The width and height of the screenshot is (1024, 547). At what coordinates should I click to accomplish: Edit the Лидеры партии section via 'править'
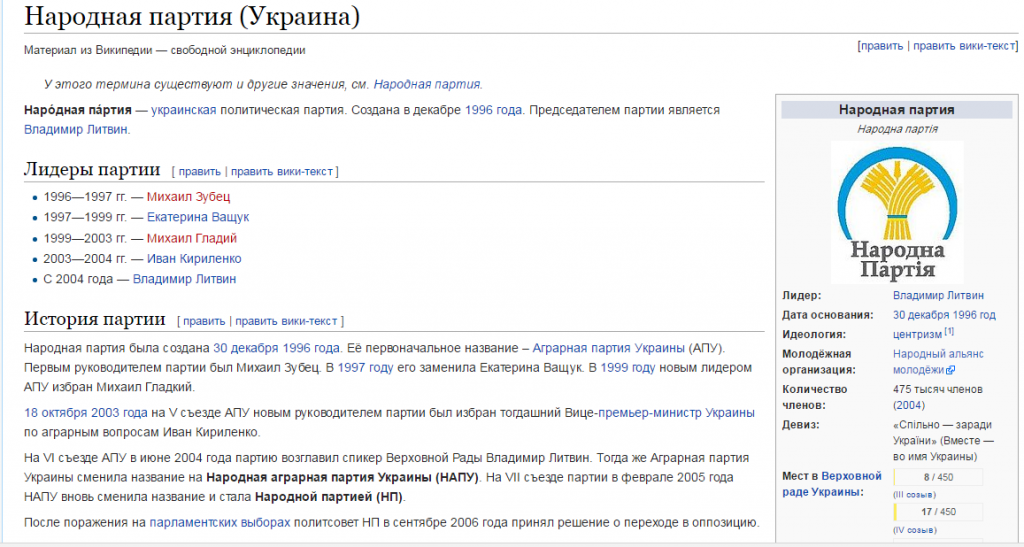coord(199,171)
